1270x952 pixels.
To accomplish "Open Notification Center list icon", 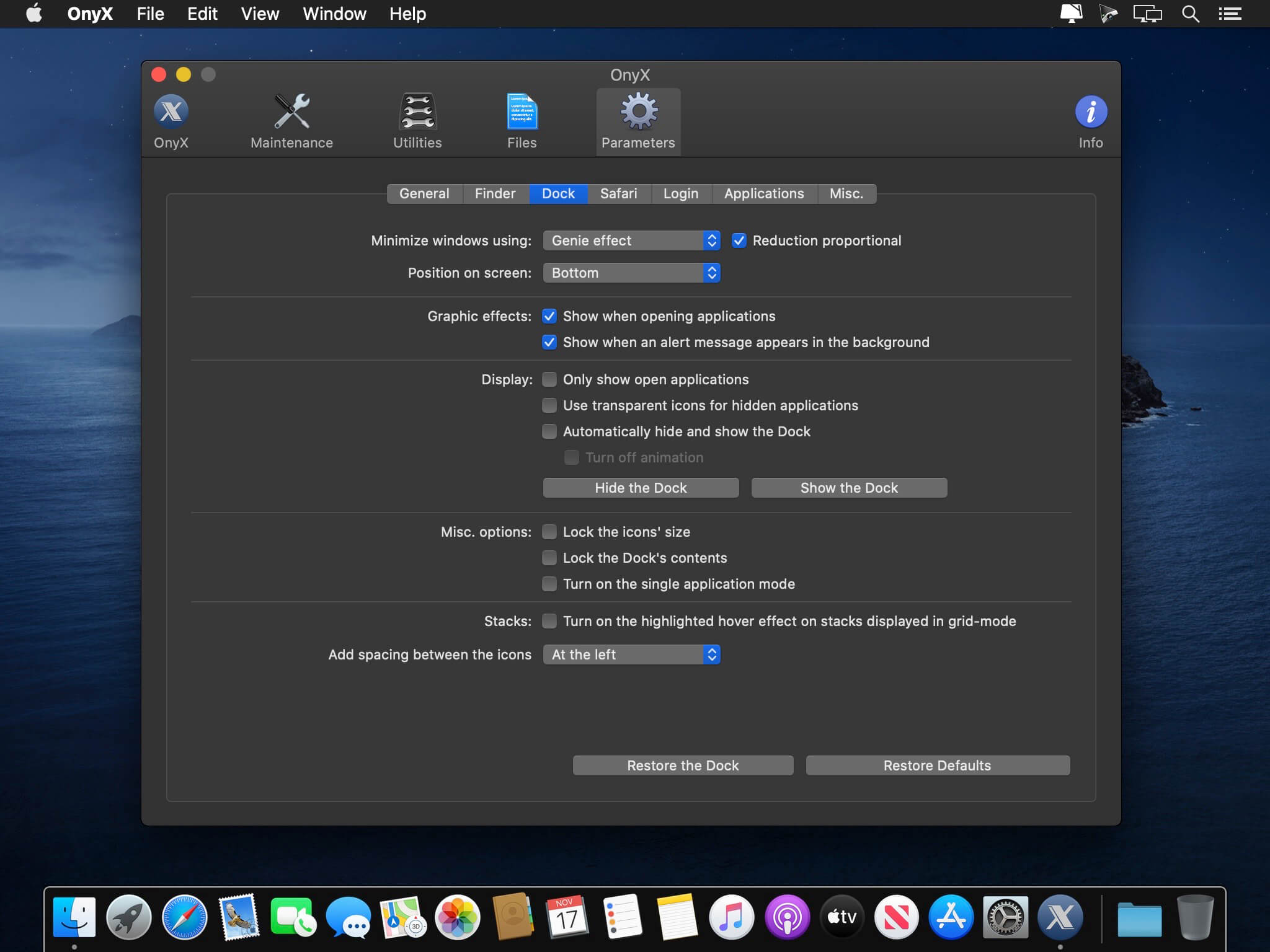I will coord(1230,14).
